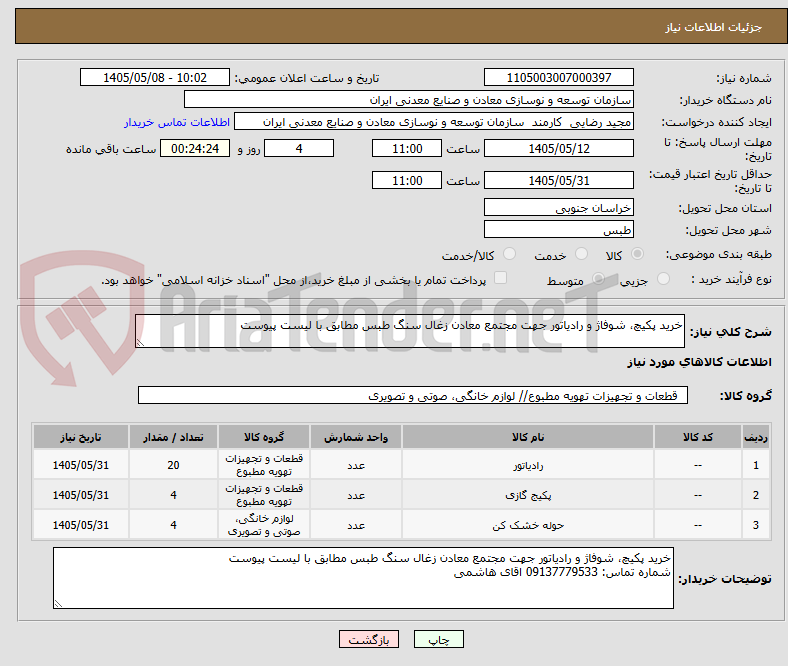
Task: Click the گروه کالا group field
Action: click(x=413, y=395)
